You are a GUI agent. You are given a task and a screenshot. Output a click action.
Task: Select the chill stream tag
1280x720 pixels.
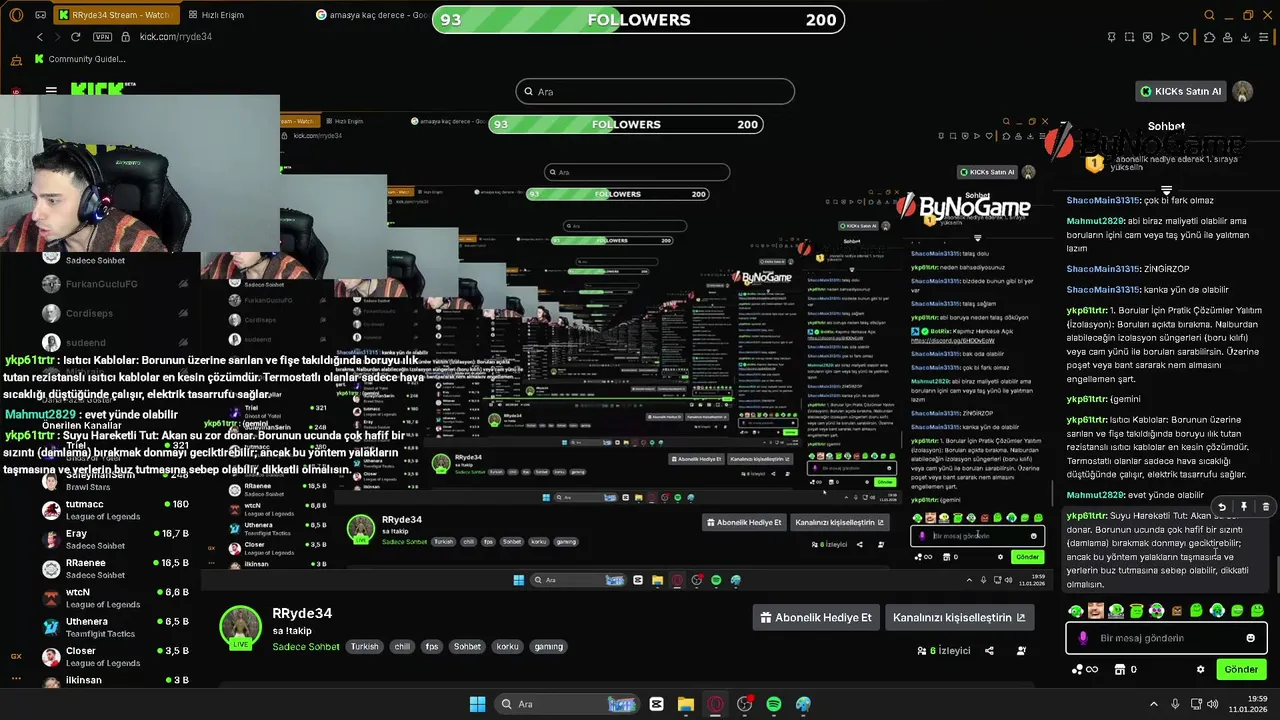click(x=402, y=647)
